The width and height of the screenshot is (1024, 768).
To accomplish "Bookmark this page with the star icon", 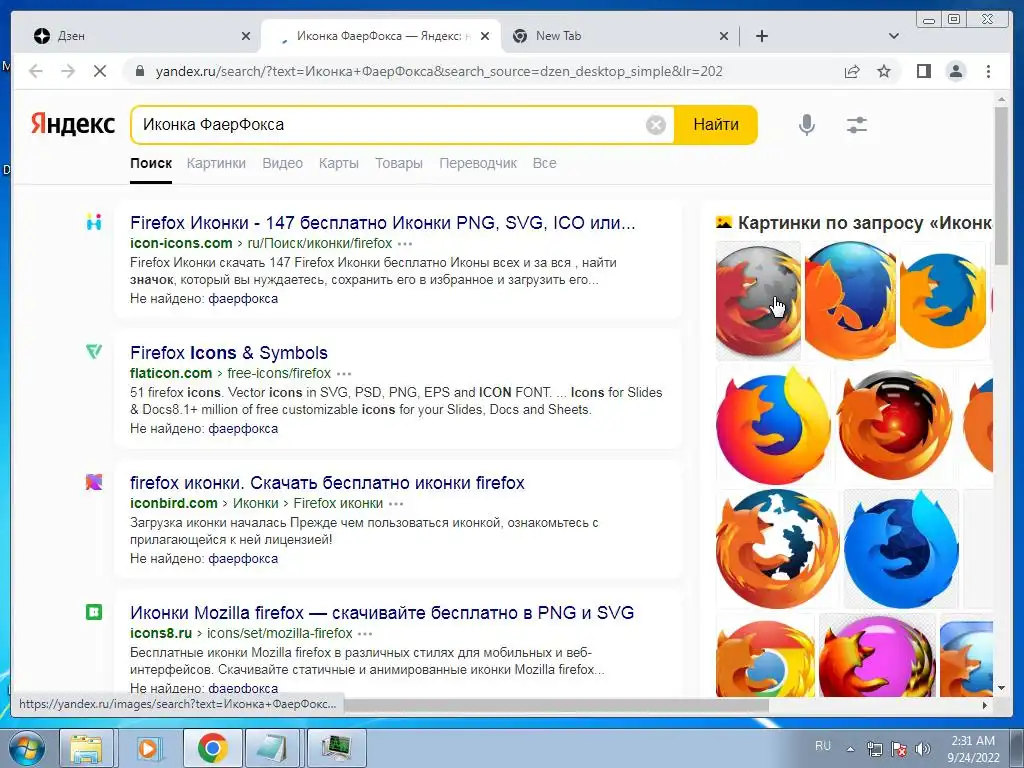I will point(884,71).
